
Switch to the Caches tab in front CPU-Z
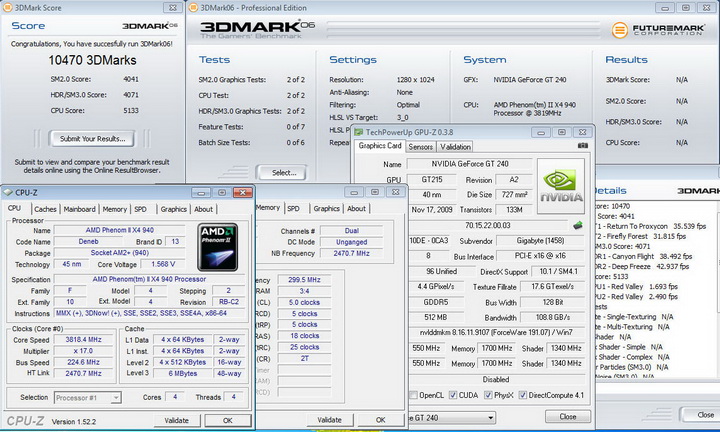[x=45, y=209]
